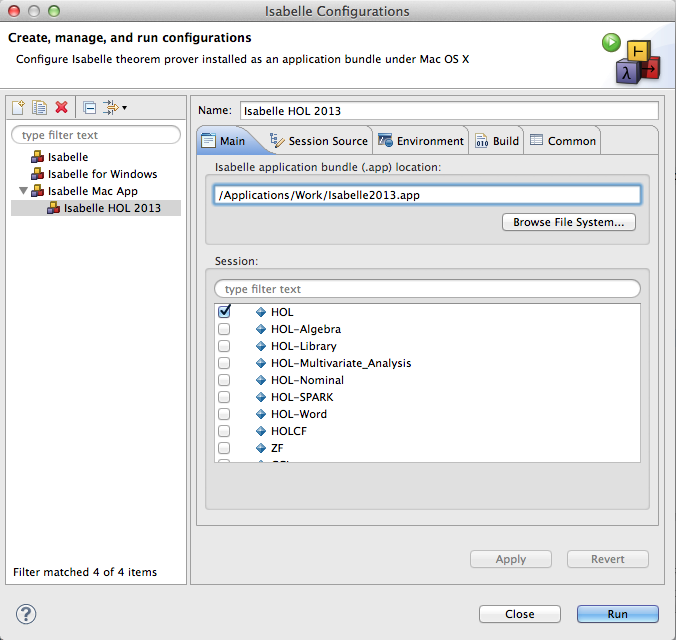676x640 pixels.
Task: Click the HOL-SPARK session label
Action: tap(302, 397)
